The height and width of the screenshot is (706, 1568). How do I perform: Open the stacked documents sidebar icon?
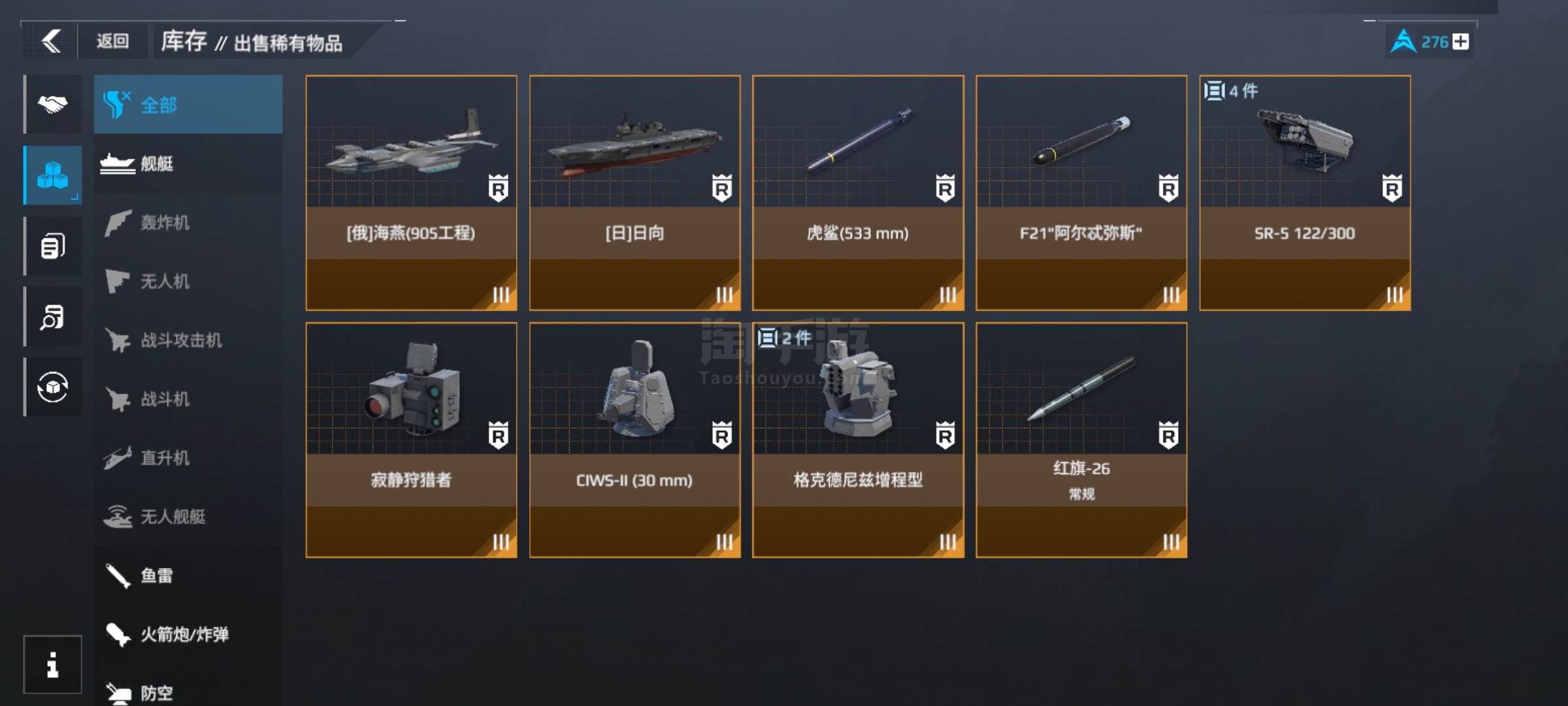pos(53,246)
